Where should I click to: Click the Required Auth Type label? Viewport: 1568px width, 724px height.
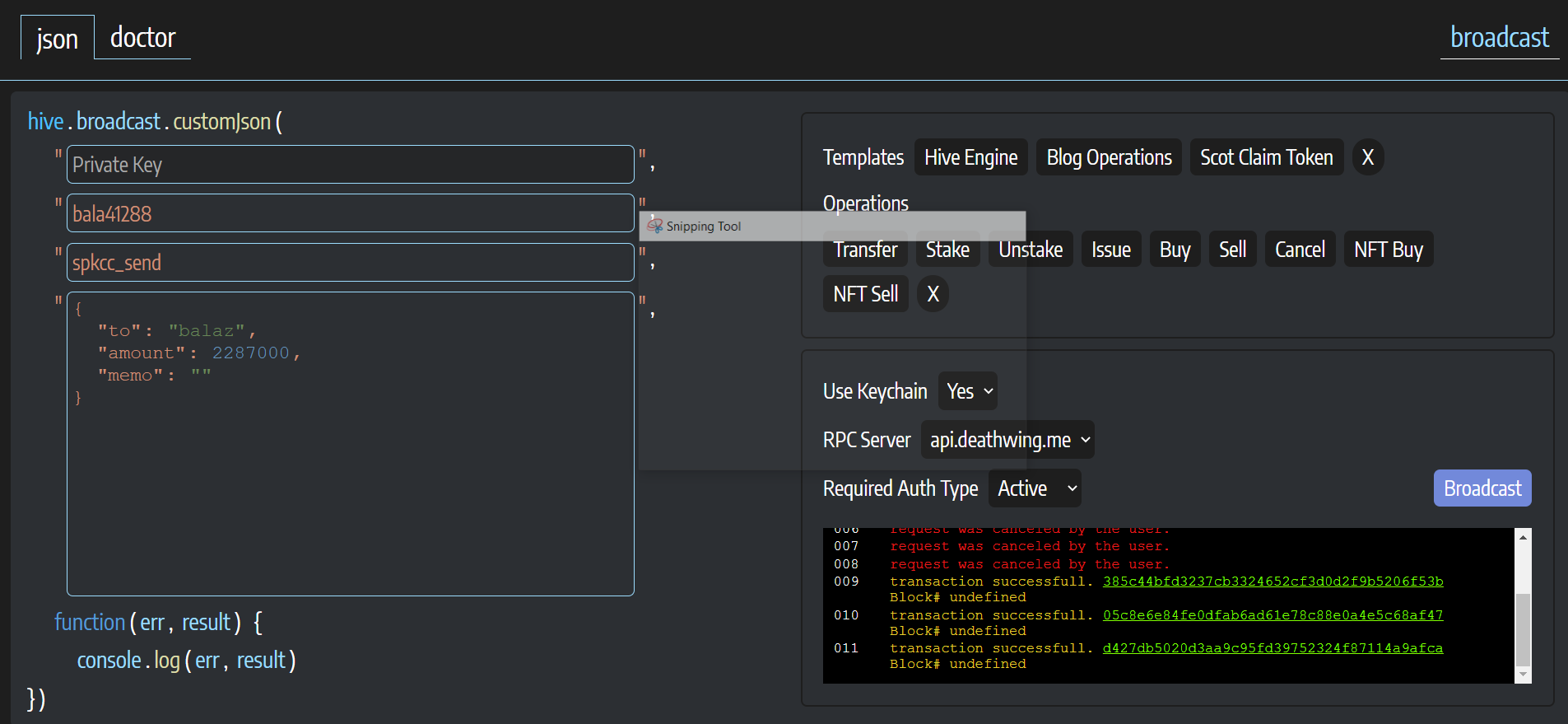click(900, 488)
